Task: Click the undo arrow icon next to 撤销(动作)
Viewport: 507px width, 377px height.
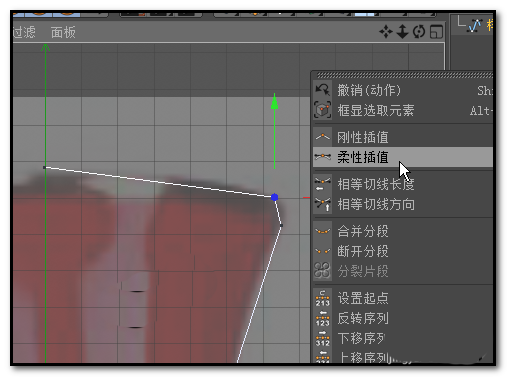Action: point(322,90)
